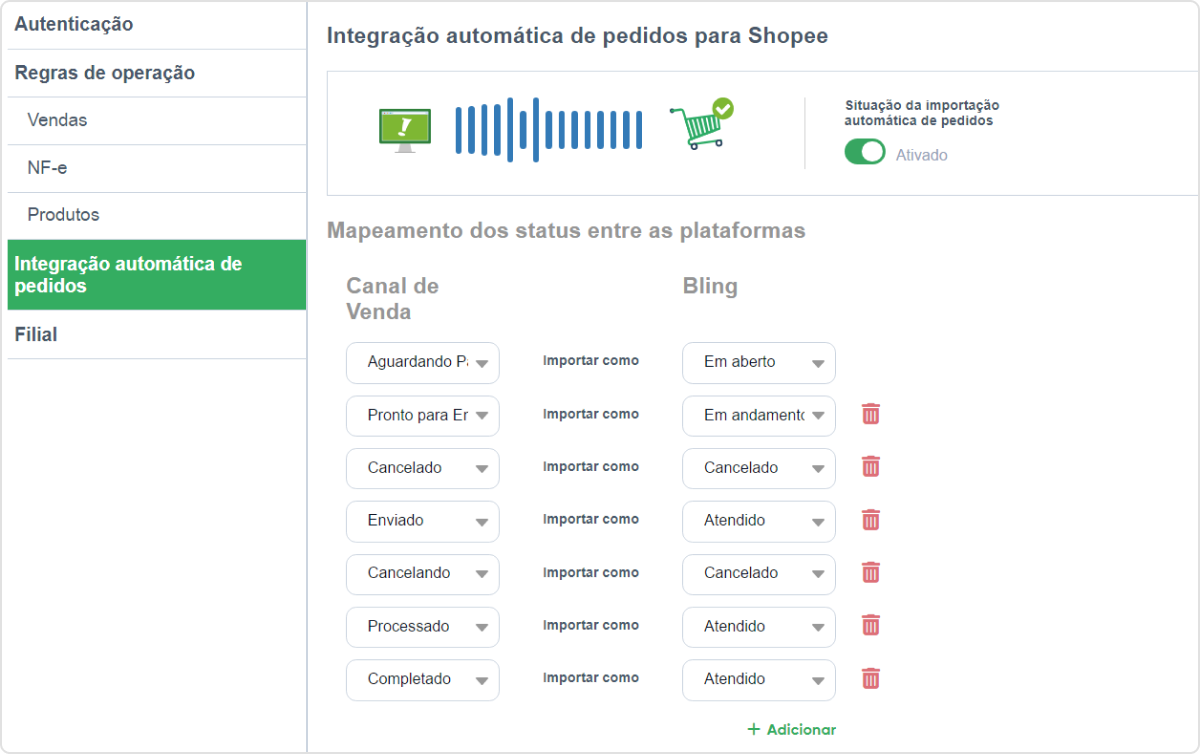Click the shopping cart icon

(x=701, y=124)
